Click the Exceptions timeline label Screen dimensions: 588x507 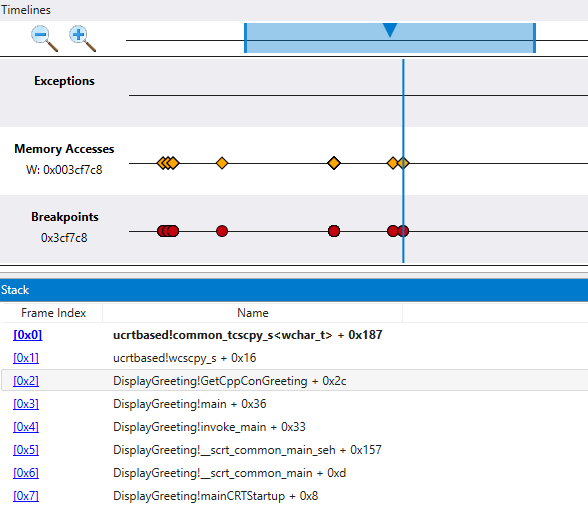[64, 81]
